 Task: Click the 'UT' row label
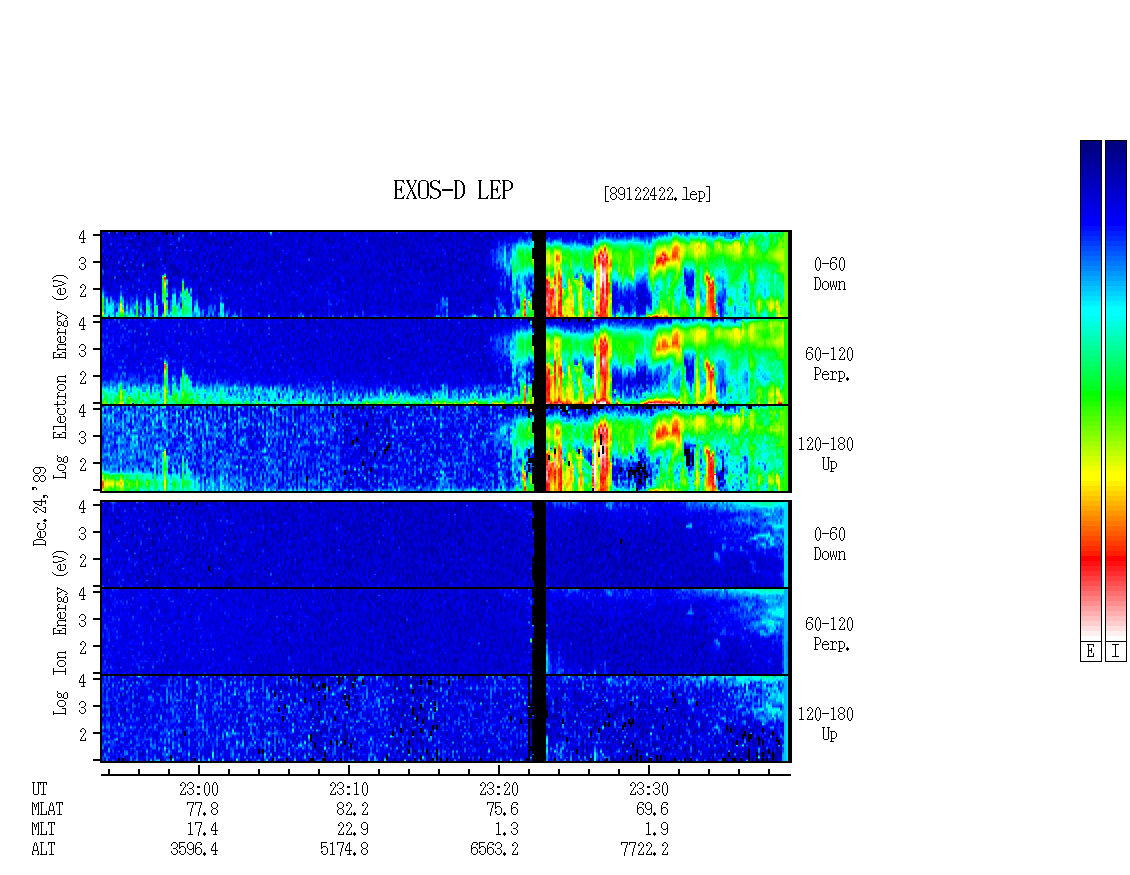click(x=39, y=789)
